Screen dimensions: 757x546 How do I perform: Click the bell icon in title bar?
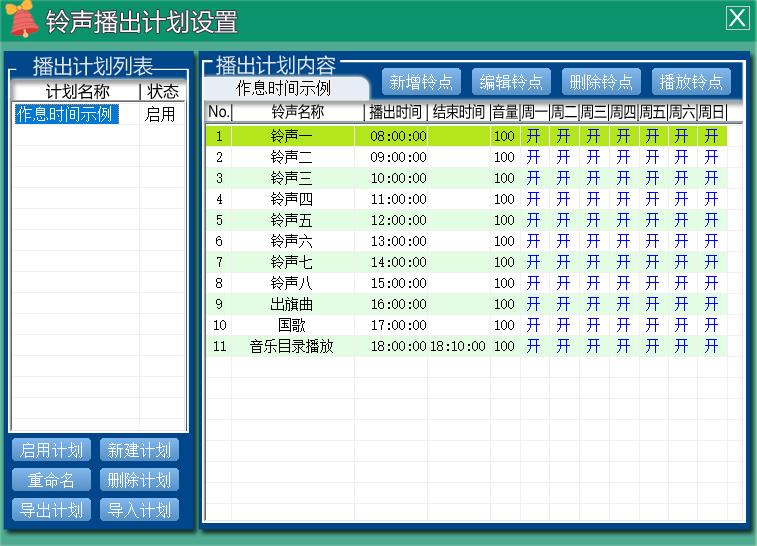pos(24,20)
